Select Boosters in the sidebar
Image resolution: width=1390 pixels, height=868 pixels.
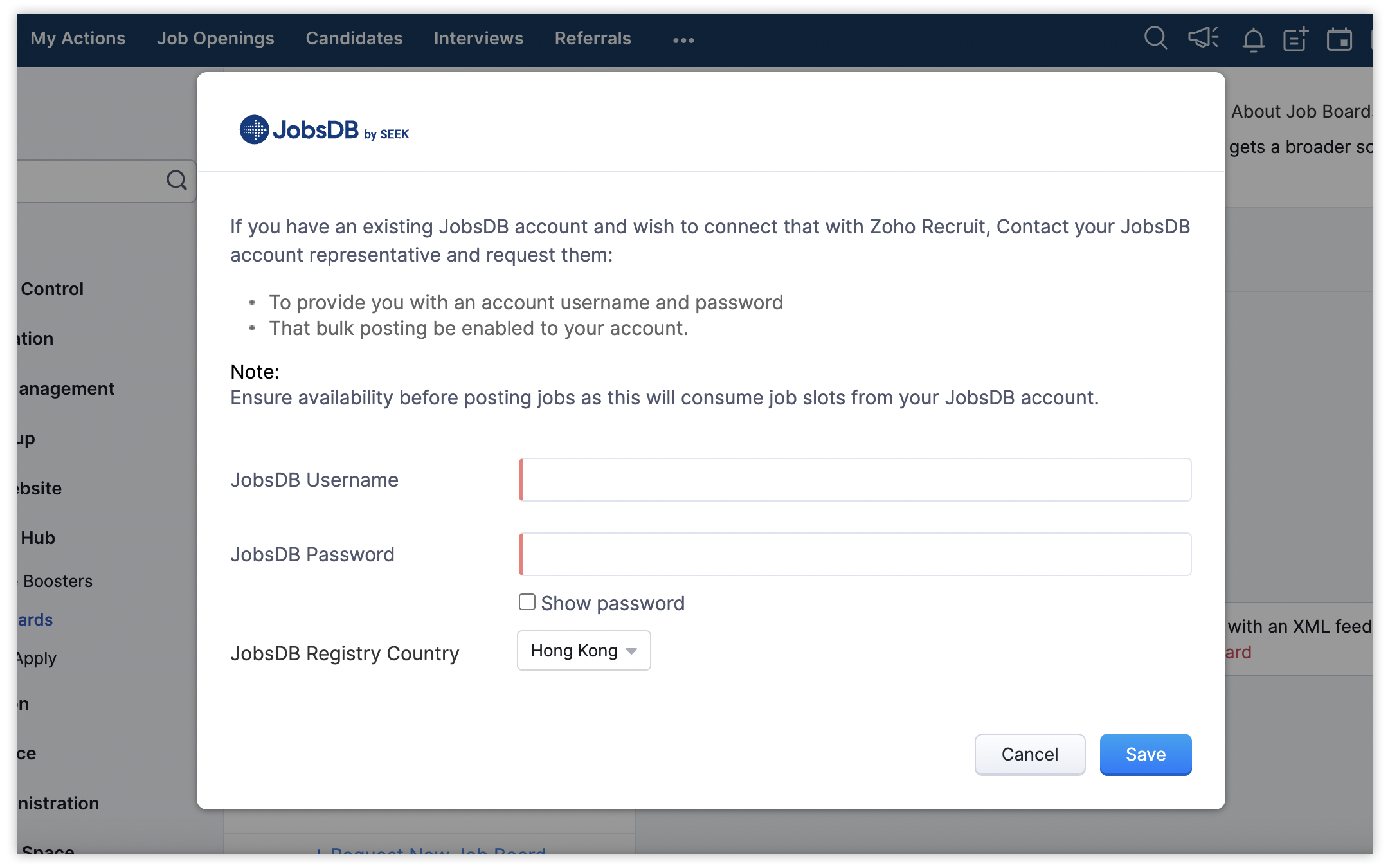point(58,581)
